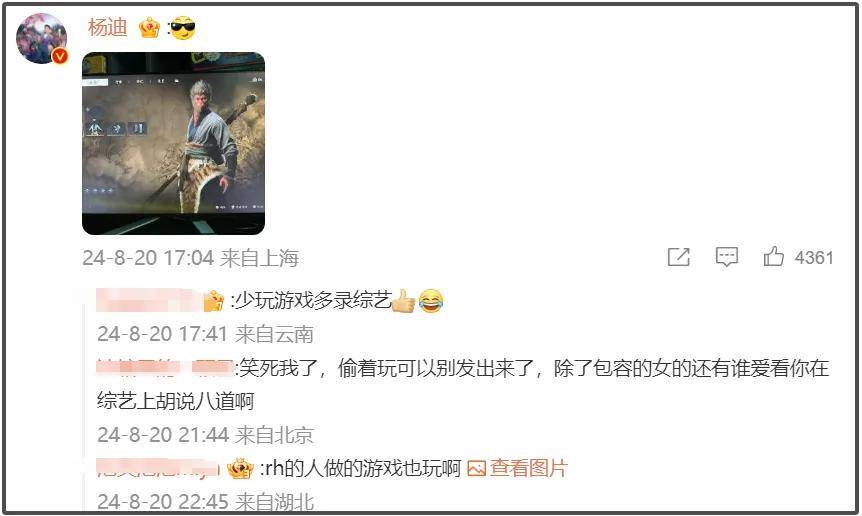
Task: Click laughing tears emoji in first comment
Action: click(x=431, y=301)
